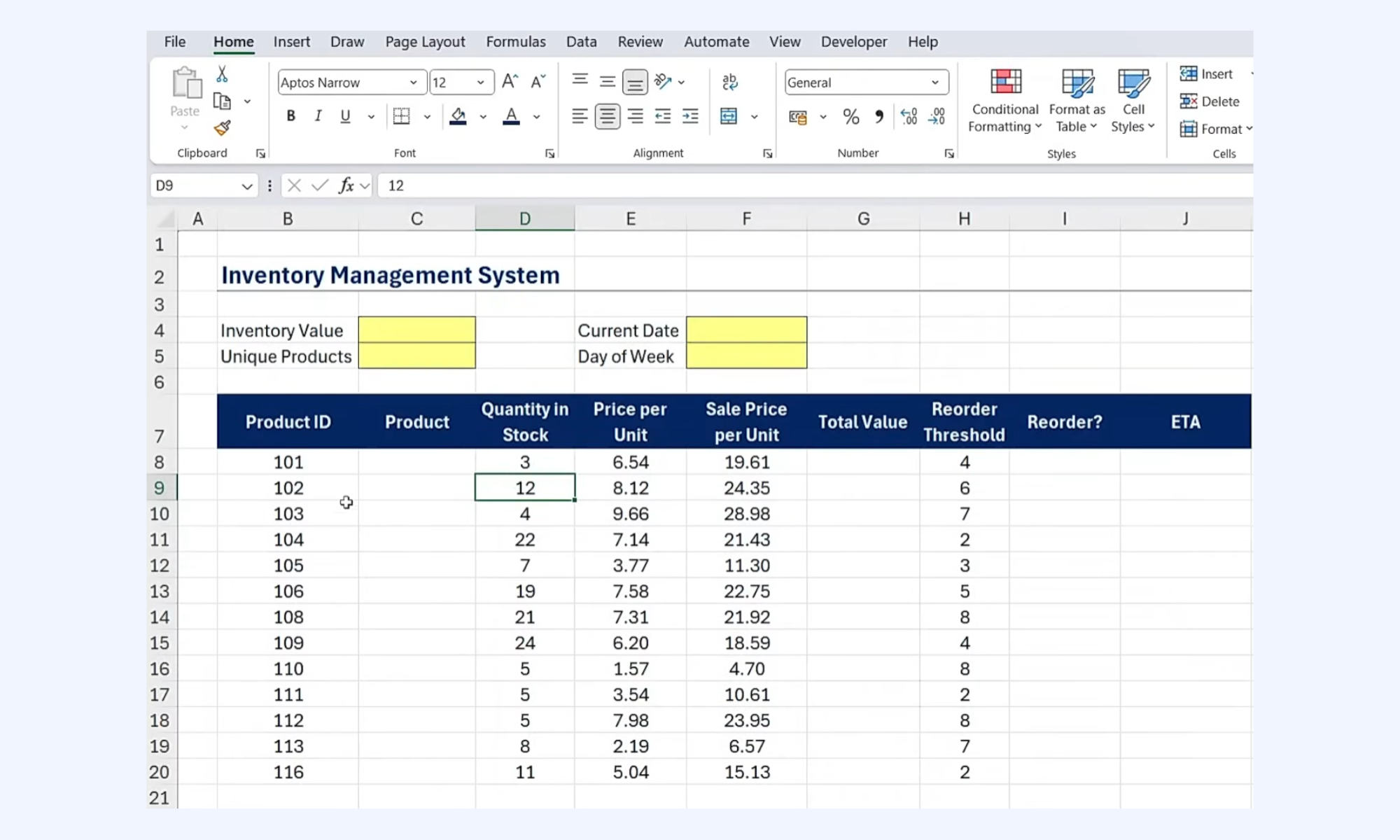Click the Delete cells button
The image size is (1400, 840).
coord(1210,101)
